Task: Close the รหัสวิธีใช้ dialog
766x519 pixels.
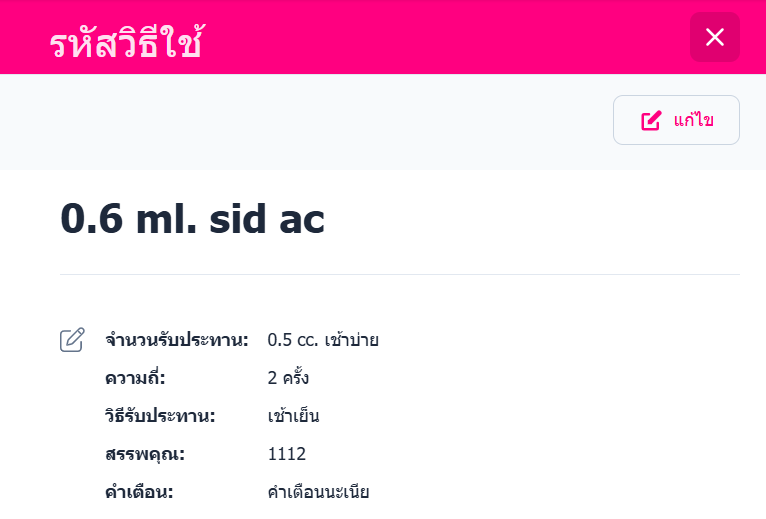Action: (x=714, y=38)
